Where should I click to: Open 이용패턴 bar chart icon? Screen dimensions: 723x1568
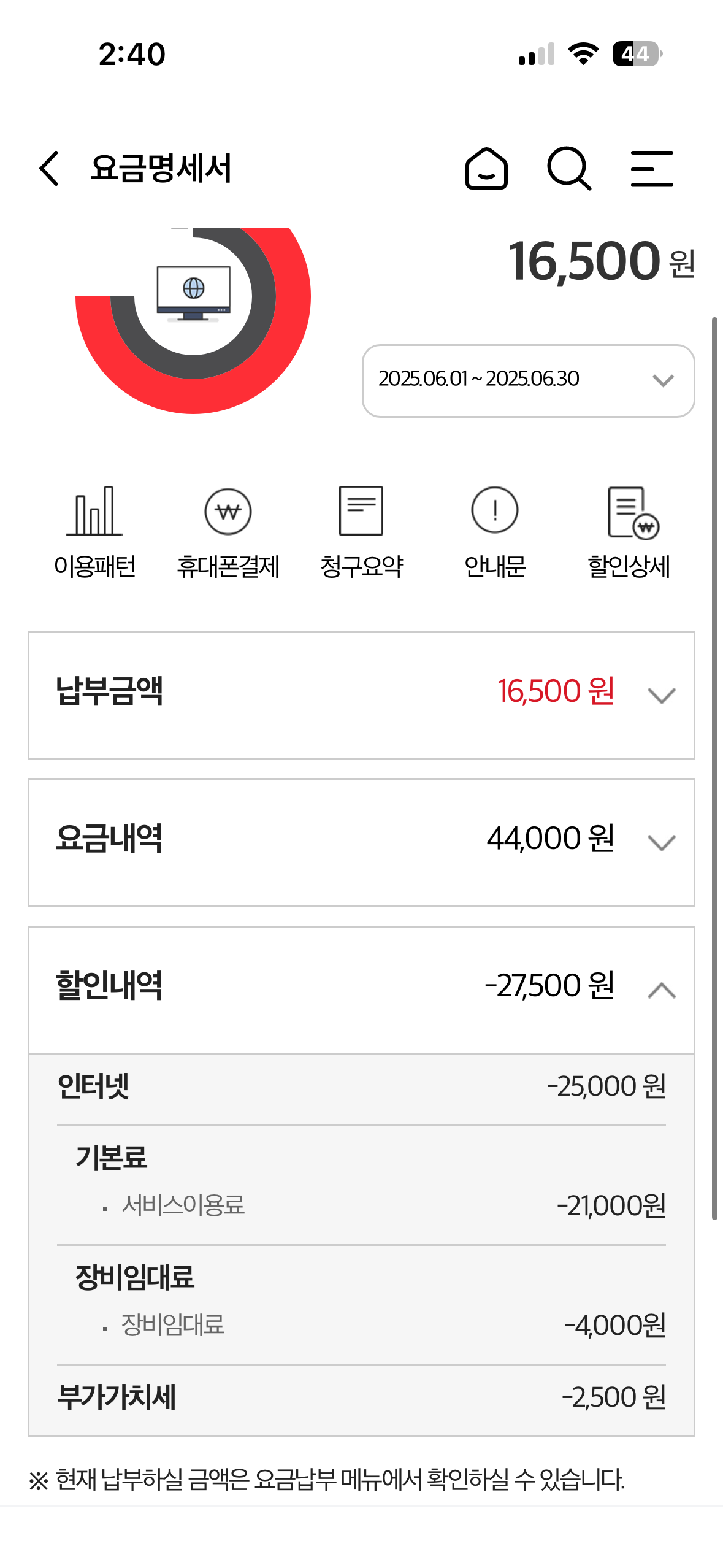pos(94,511)
